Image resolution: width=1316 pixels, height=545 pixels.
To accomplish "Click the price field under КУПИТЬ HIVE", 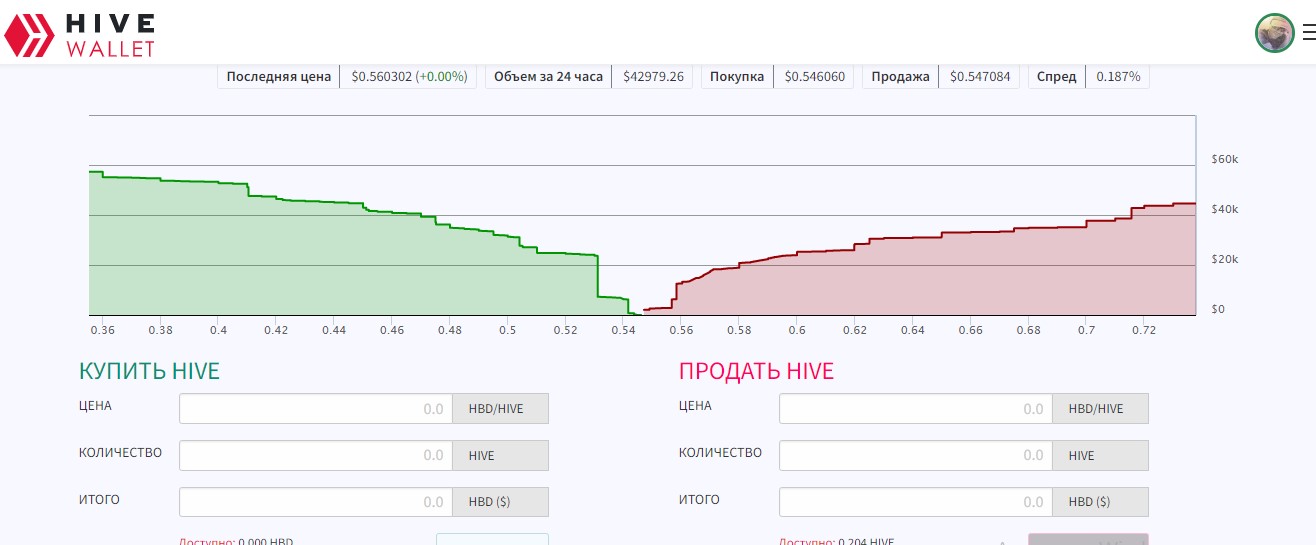I will [316, 409].
